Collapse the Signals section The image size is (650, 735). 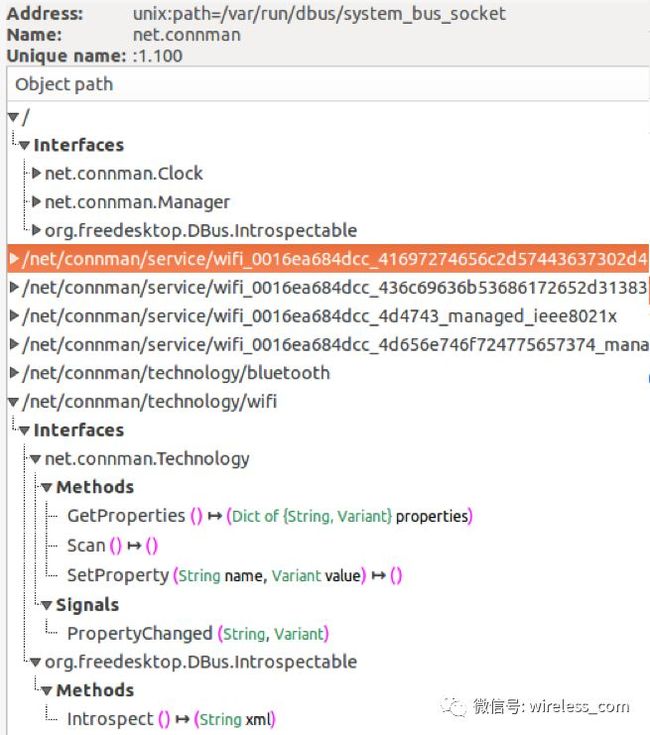(x=46, y=605)
